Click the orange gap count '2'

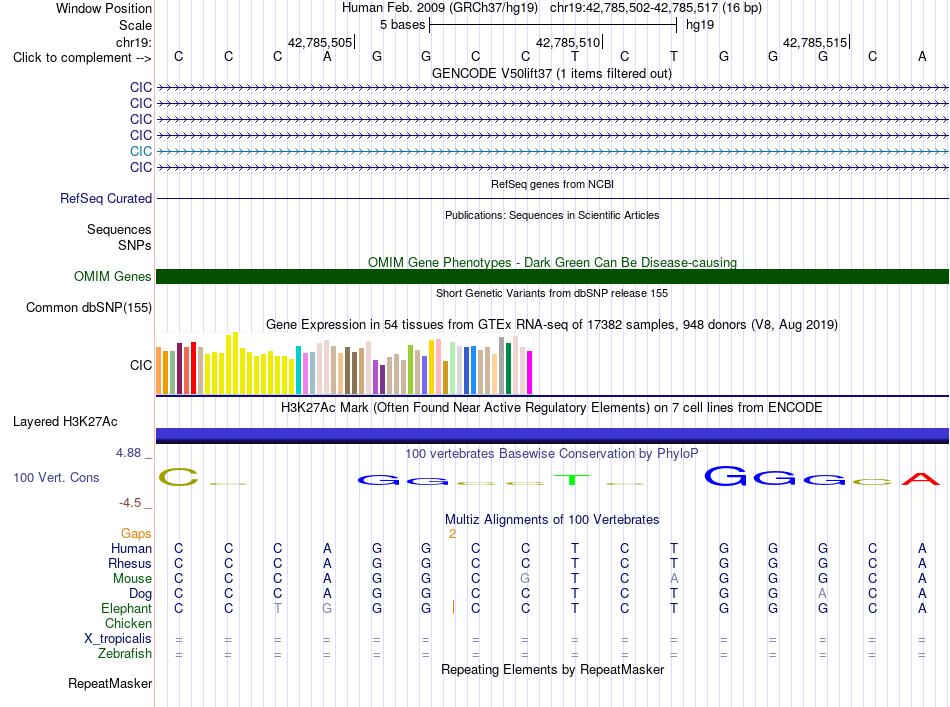452,534
